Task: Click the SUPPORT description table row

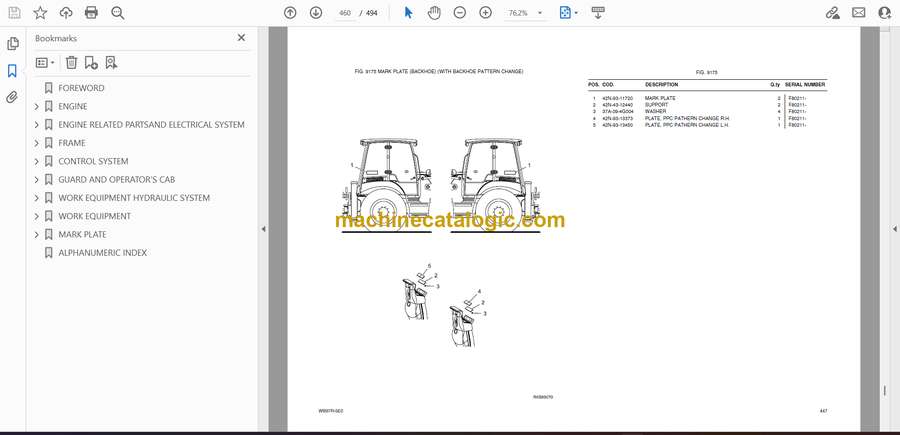Action: (707, 105)
